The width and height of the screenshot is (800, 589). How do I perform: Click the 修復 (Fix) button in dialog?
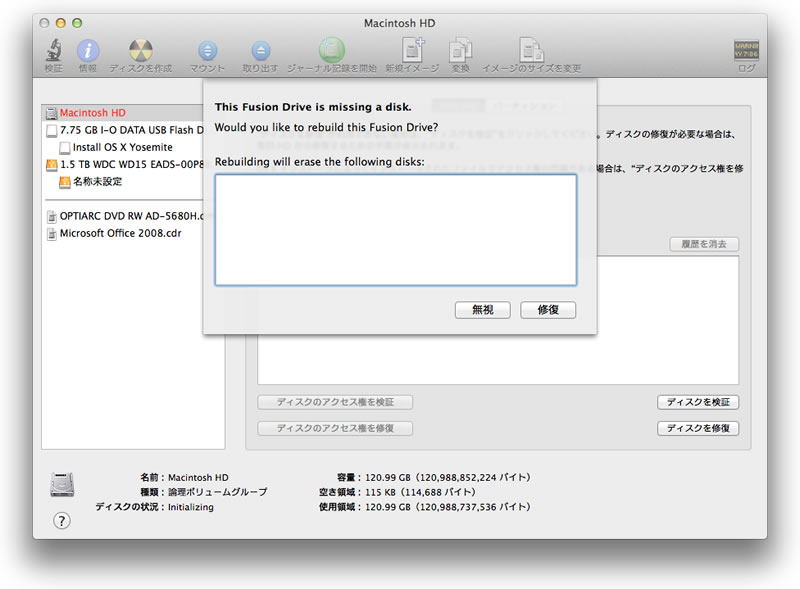coord(548,310)
